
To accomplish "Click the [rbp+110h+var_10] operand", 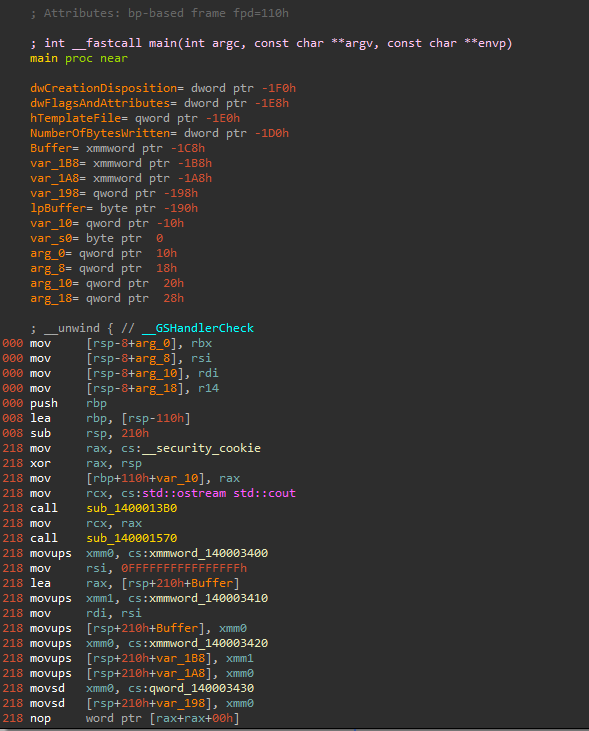I will [146, 478].
